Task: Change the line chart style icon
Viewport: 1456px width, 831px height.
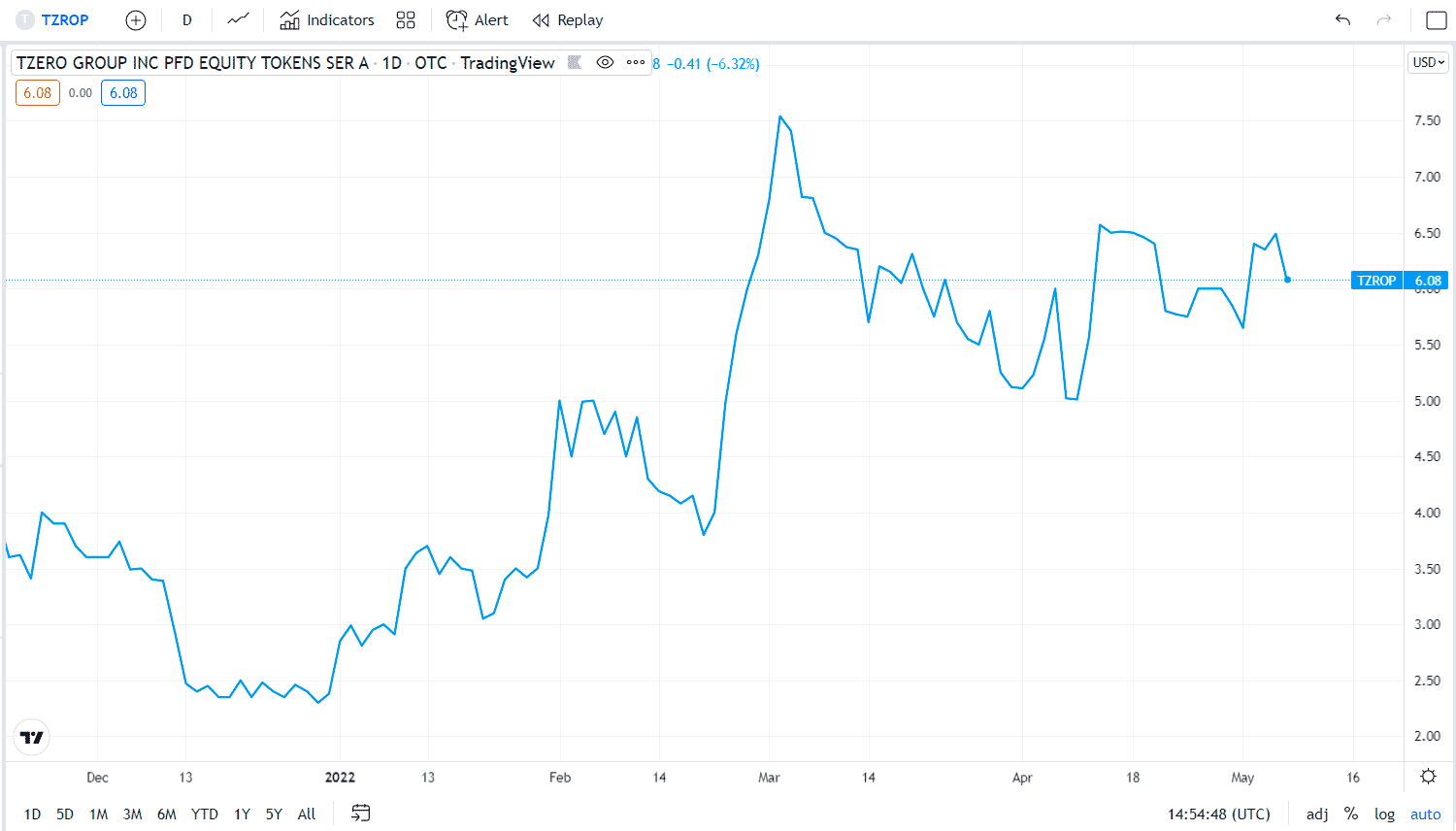Action: point(238,19)
